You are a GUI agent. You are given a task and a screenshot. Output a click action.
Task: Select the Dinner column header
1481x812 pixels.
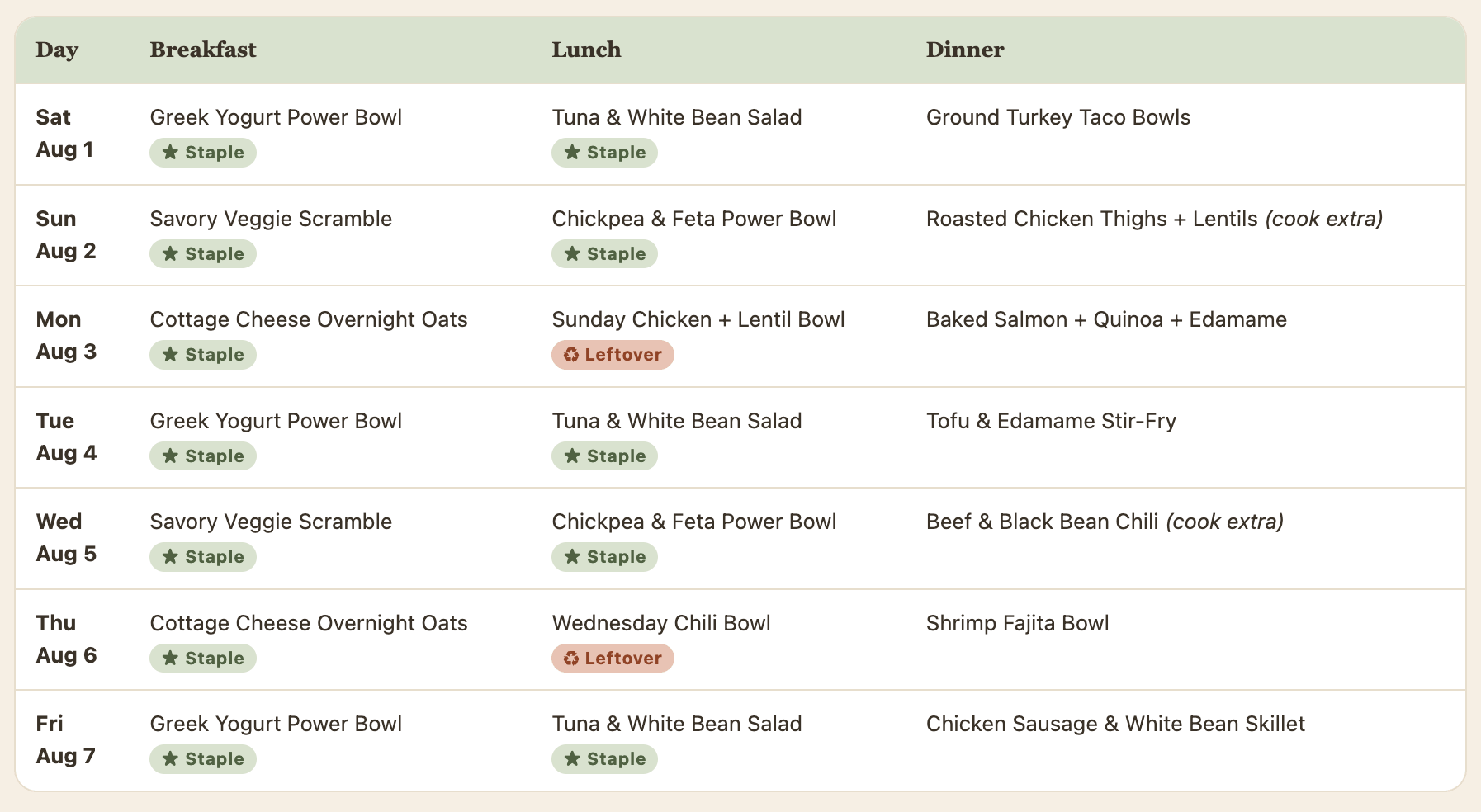click(x=965, y=50)
